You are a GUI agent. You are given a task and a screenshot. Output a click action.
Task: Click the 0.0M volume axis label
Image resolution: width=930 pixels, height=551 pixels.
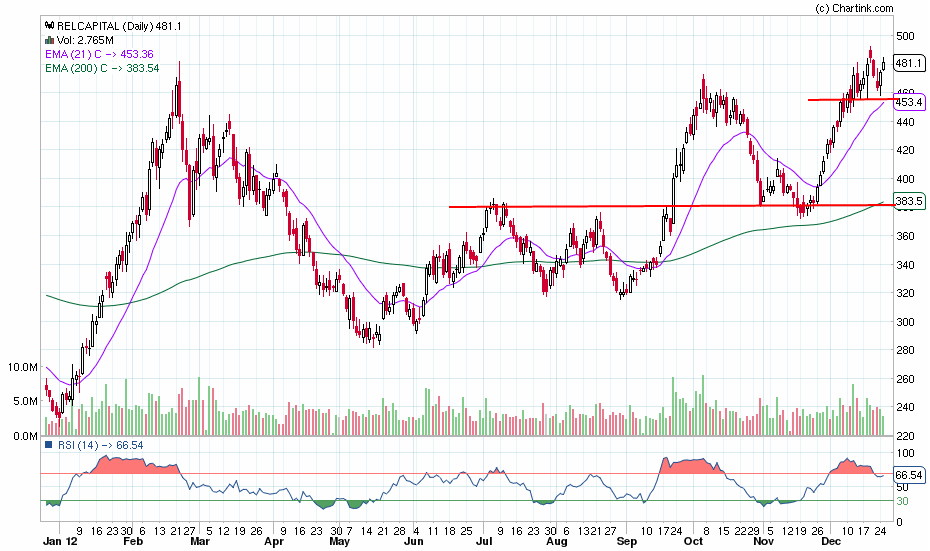pyautogui.click(x=26, y=436)
